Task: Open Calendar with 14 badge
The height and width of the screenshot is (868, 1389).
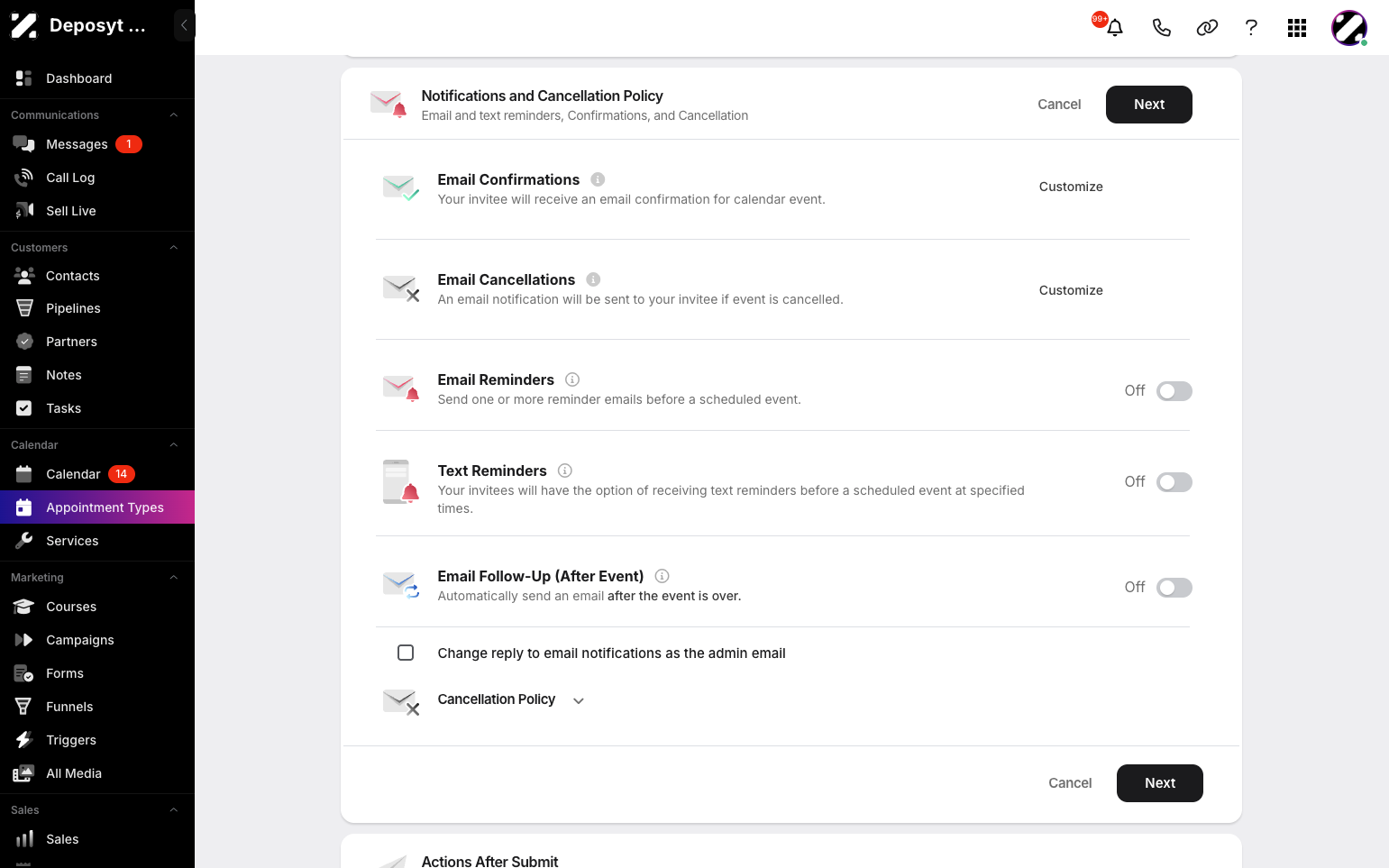Action: (97, 474)
